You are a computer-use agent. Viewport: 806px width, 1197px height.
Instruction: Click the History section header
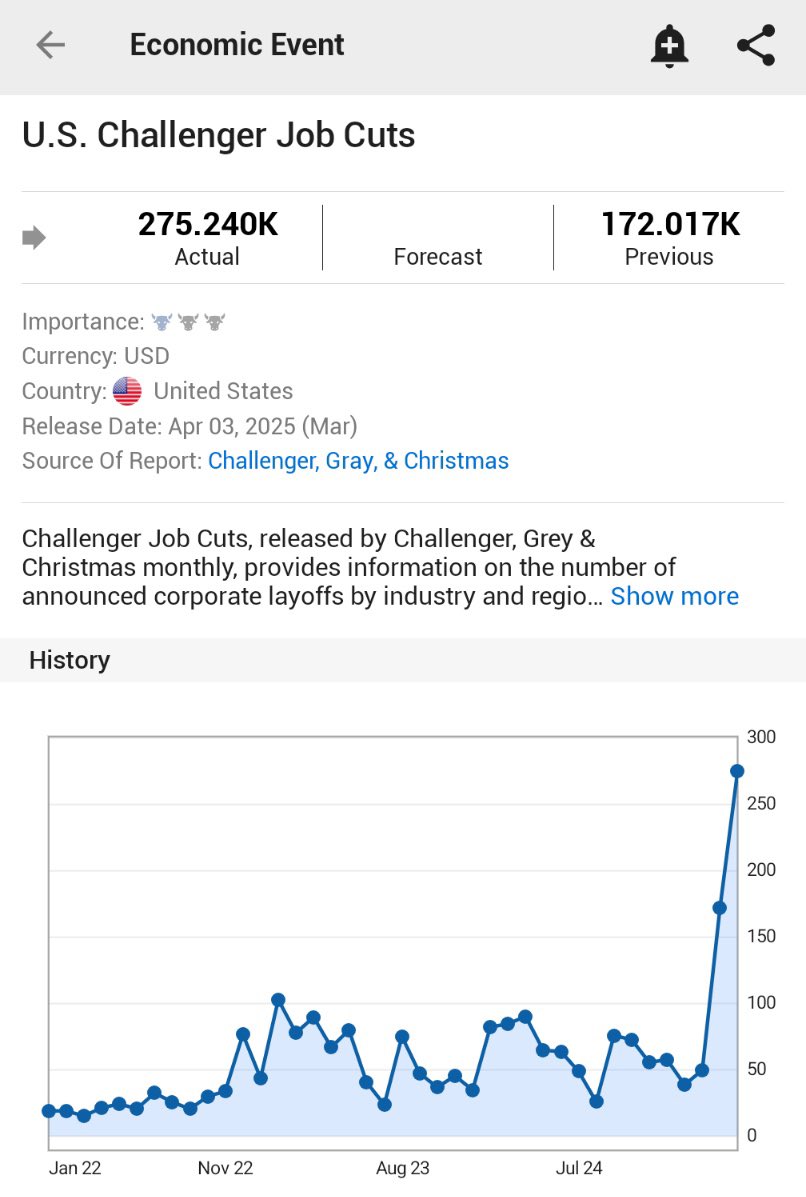[70, 660]
